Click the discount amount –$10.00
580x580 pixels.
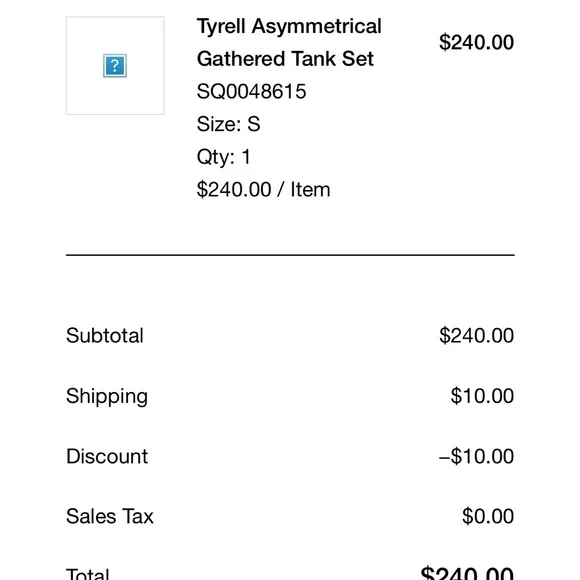[476, 456]
